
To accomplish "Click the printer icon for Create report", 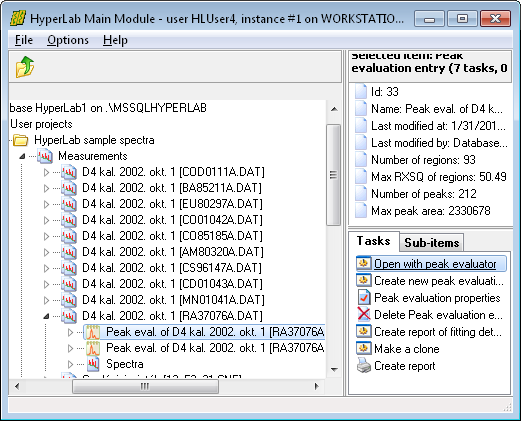I will click(364, 366).
